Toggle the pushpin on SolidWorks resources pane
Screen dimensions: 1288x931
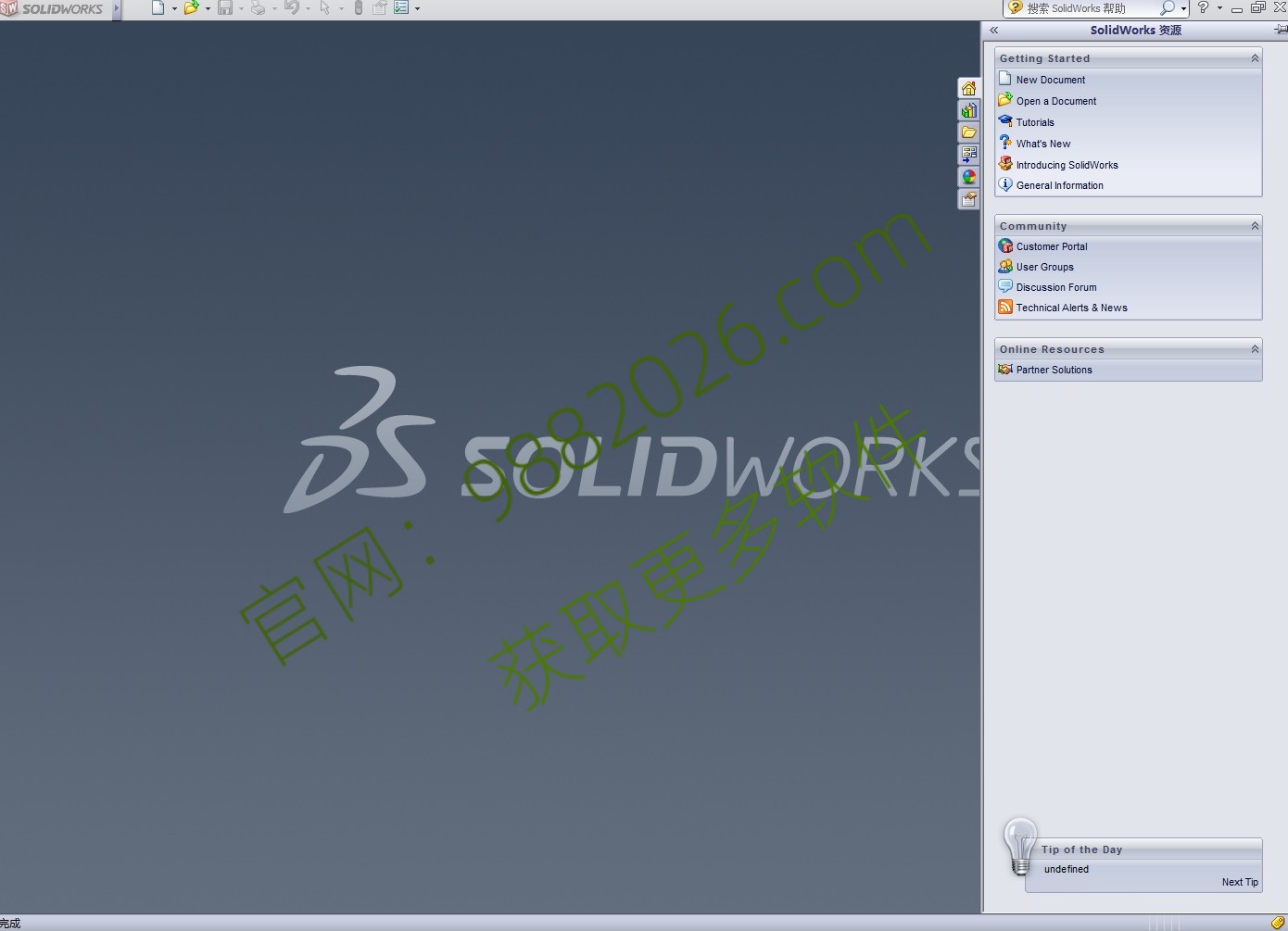1280,31
